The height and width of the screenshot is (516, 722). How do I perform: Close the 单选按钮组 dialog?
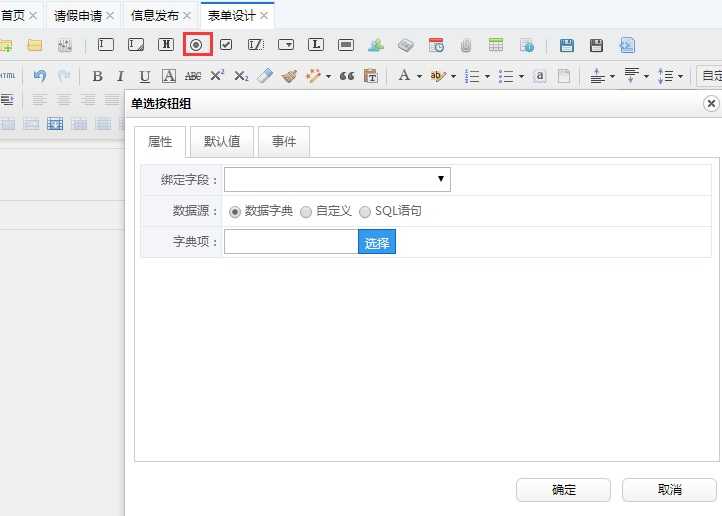pyautogui.click(x=711, y=104)
